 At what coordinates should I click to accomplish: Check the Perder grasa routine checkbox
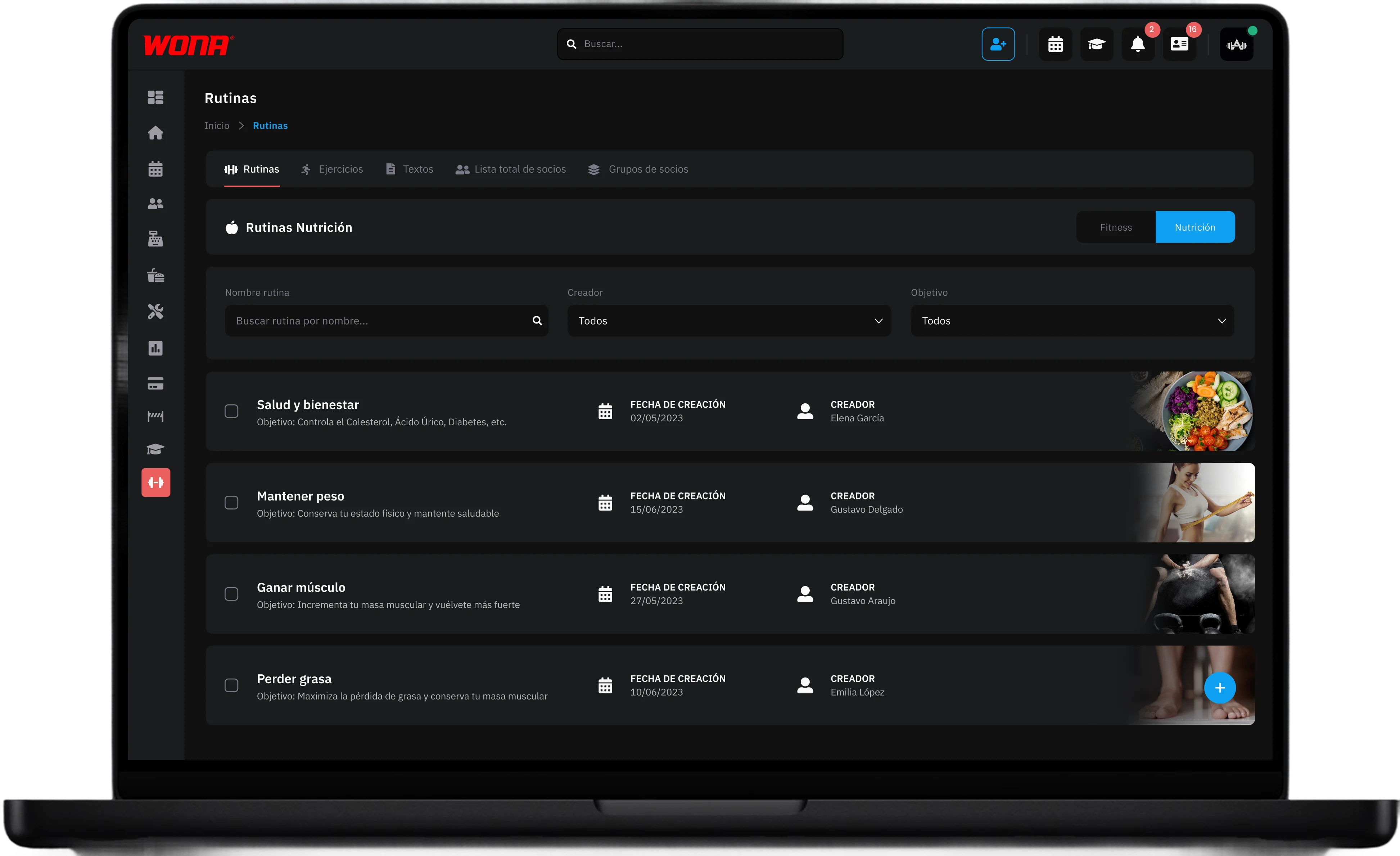pyautogui.click(x=231, y=685)
